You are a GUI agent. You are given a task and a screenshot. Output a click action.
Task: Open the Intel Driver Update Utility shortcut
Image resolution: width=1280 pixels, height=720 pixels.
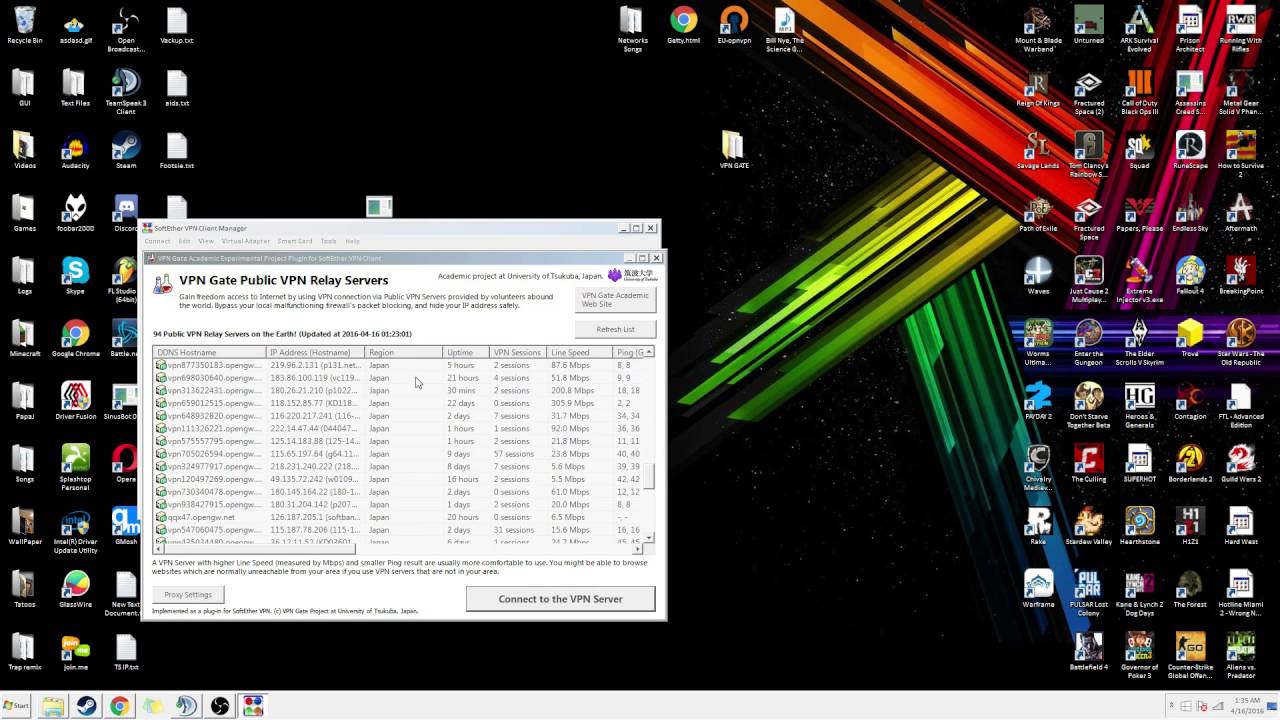pyautogui.click(x=75, y=531)
